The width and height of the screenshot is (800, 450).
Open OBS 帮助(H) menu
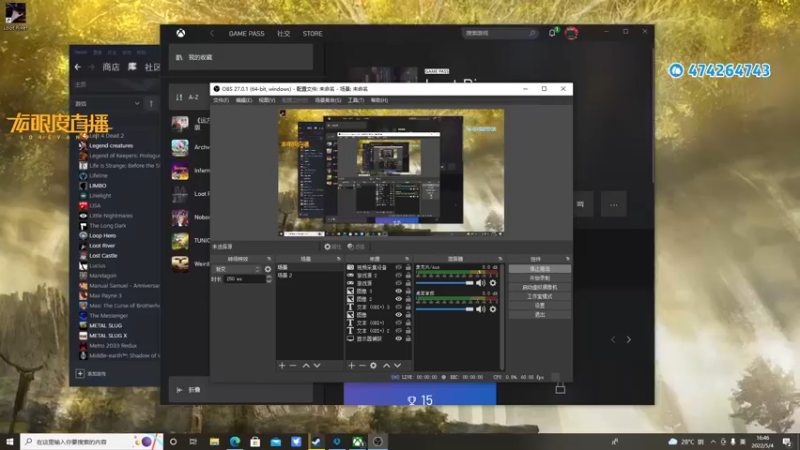[379, 101]
